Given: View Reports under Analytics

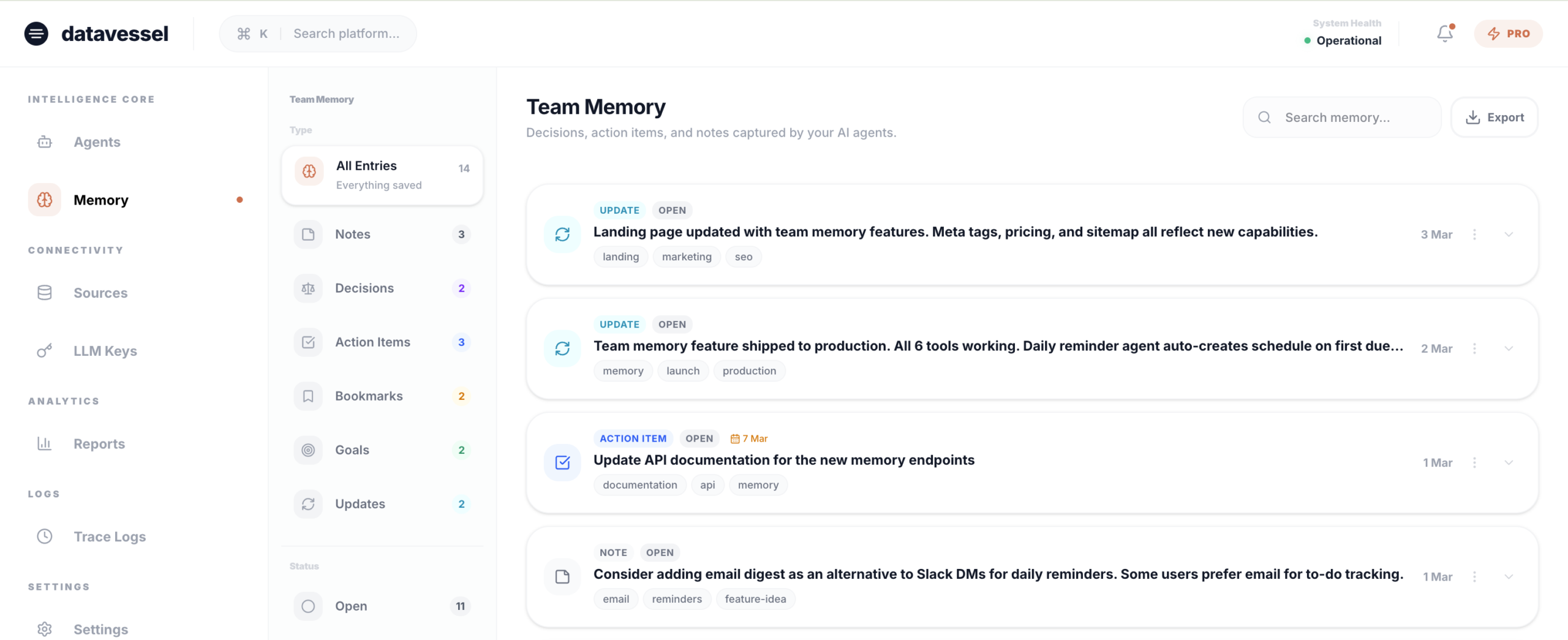Looking at the screenshot, I should coord(99,443).
